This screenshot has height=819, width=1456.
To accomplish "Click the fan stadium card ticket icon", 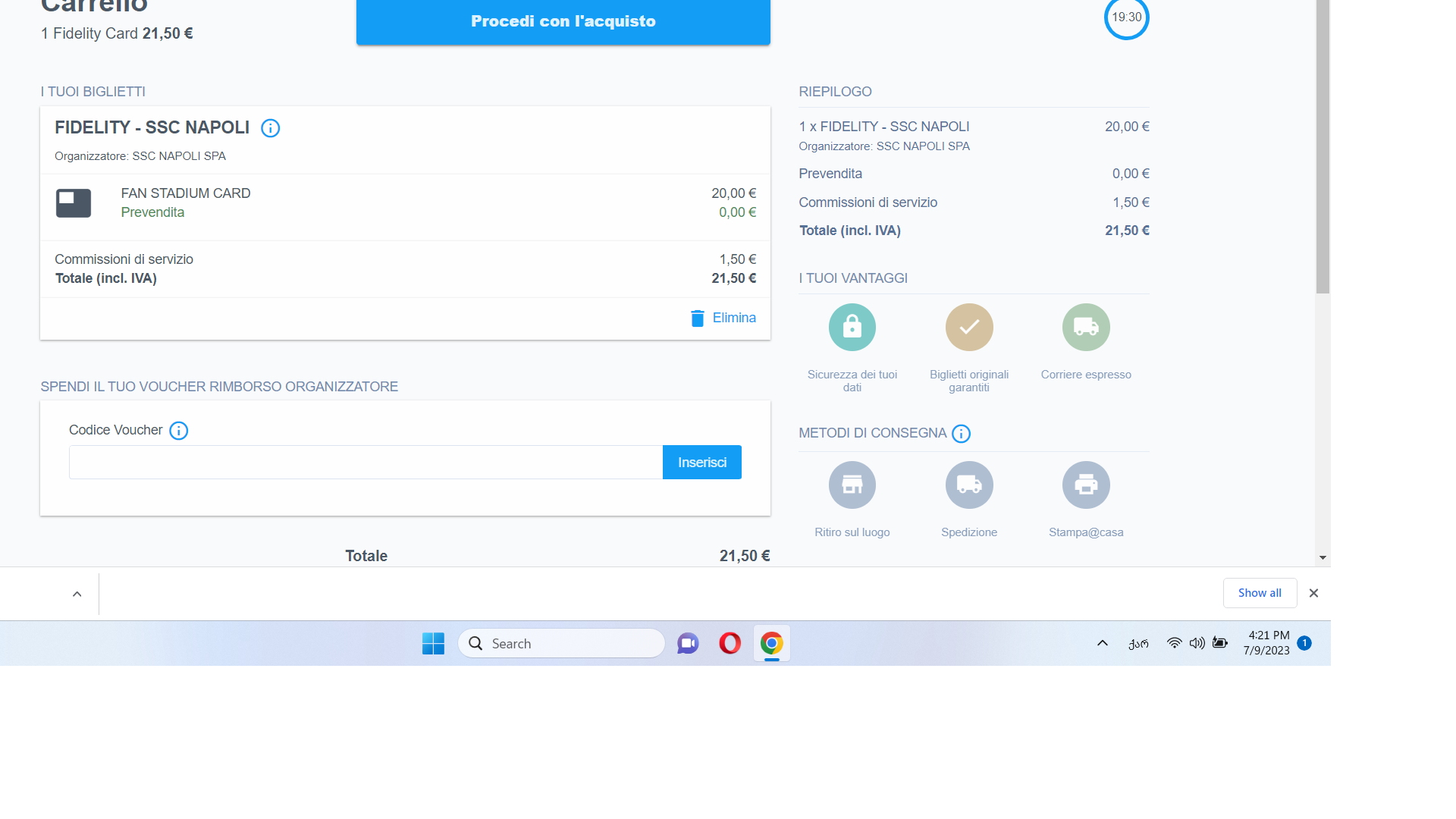I will coord(74,203).
